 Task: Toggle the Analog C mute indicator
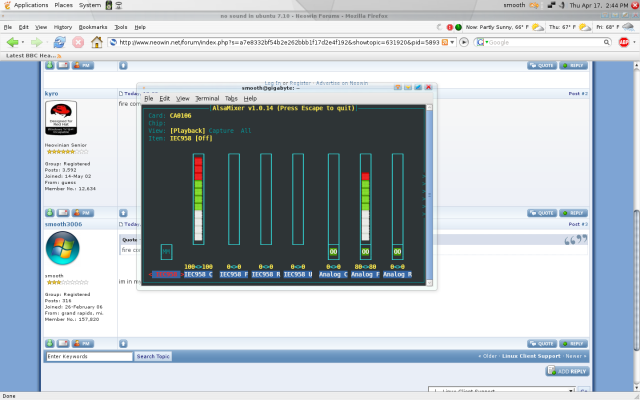tap(333, 252)
